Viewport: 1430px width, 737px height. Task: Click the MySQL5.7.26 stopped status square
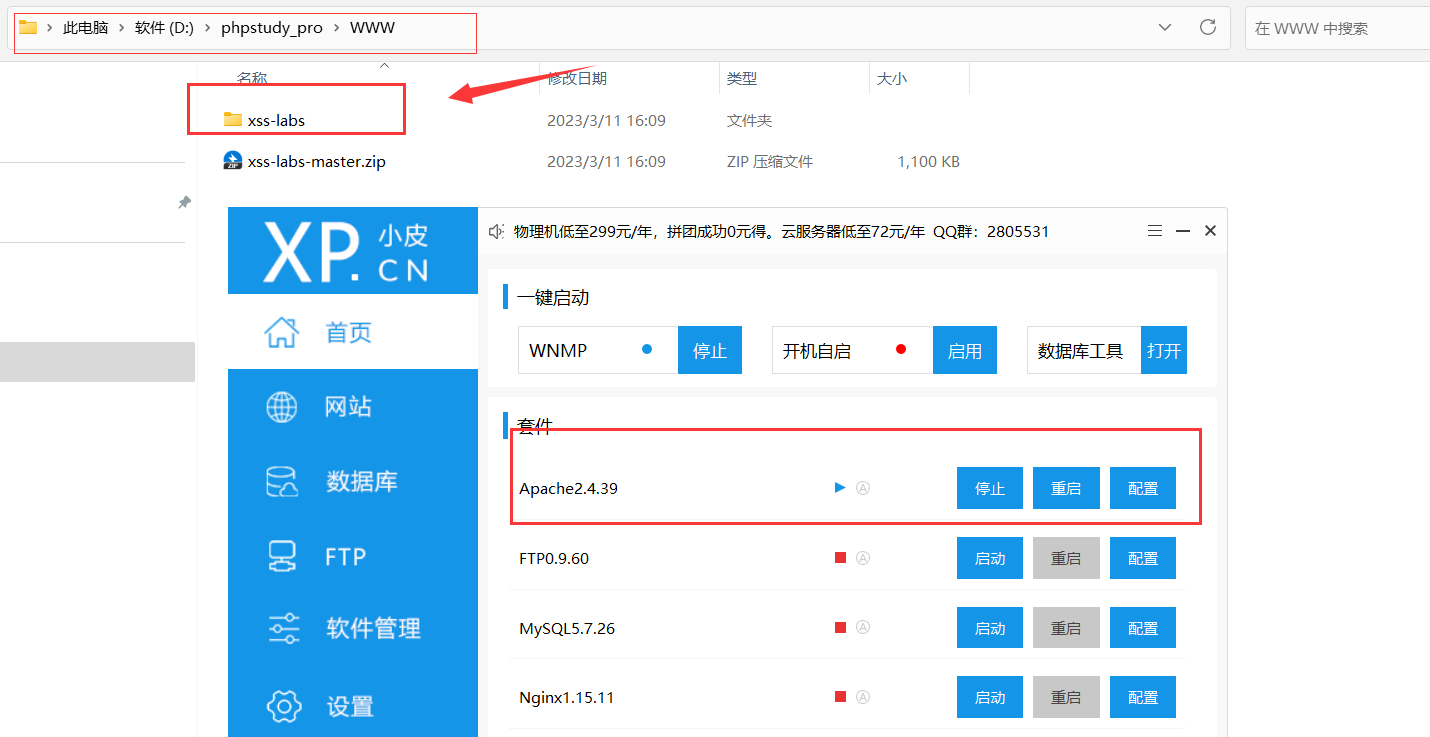tap(841, 628)
